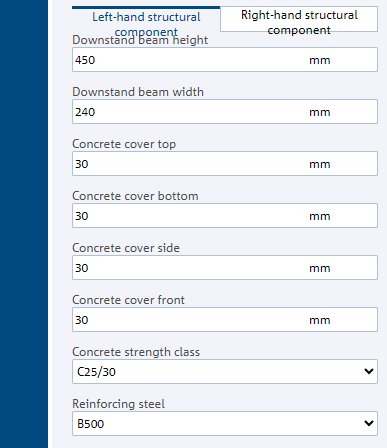Select the Concrete cover side field
This screenshot has height=448, width=387.
[225, 268]
